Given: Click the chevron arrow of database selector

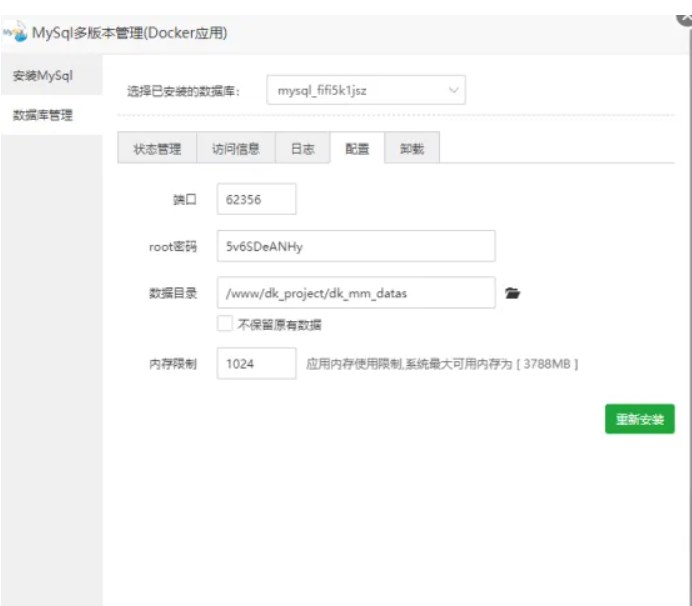Looking at the screenshot, I should pyautogui.click(x=453, y=90).
